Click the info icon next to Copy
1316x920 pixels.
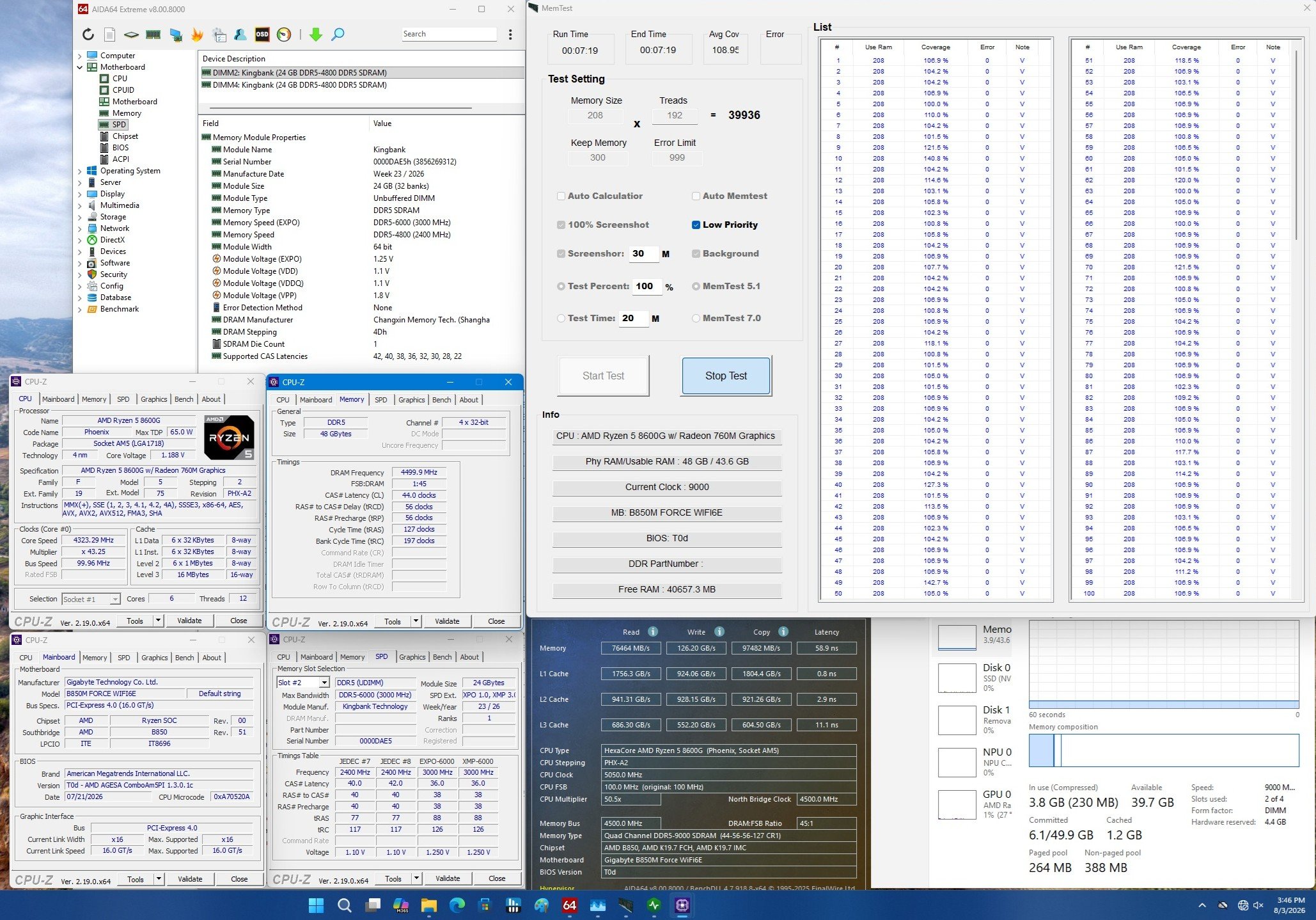tap(783, 631)
